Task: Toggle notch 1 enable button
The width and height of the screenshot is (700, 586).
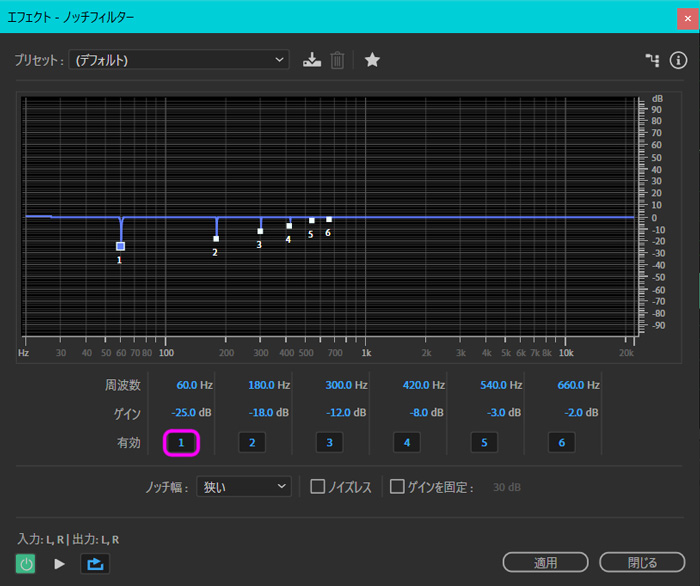Action: pyautogui.click(x=181, y=442)
